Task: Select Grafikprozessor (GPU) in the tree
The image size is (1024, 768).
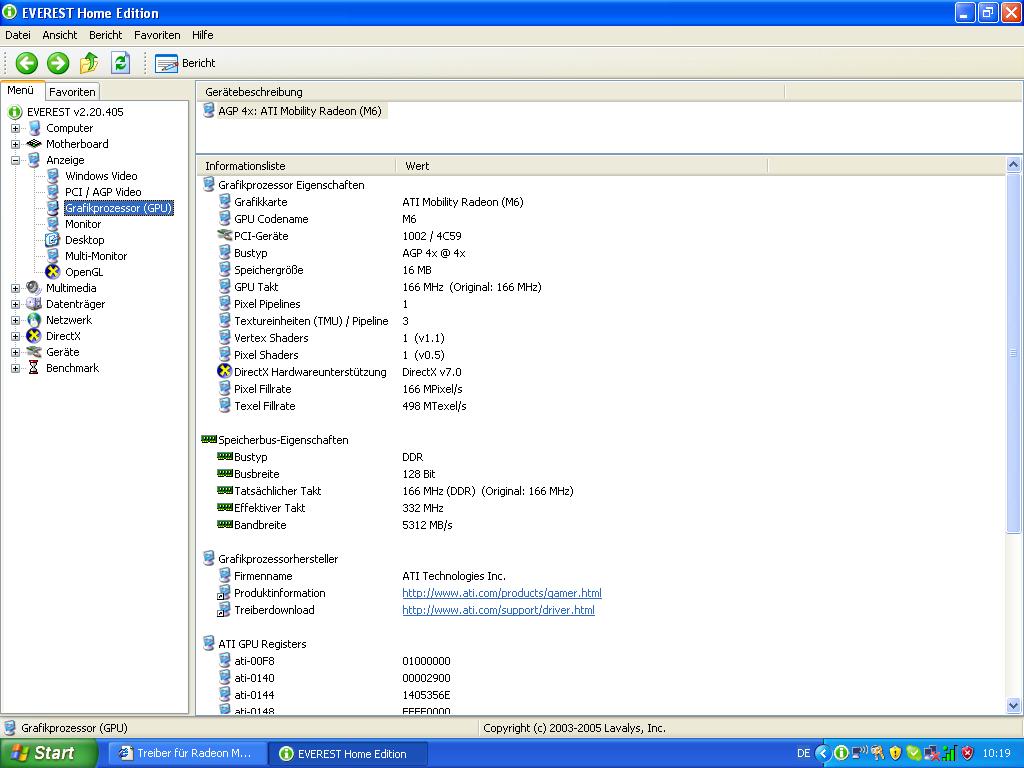Action: pos(119,208)
